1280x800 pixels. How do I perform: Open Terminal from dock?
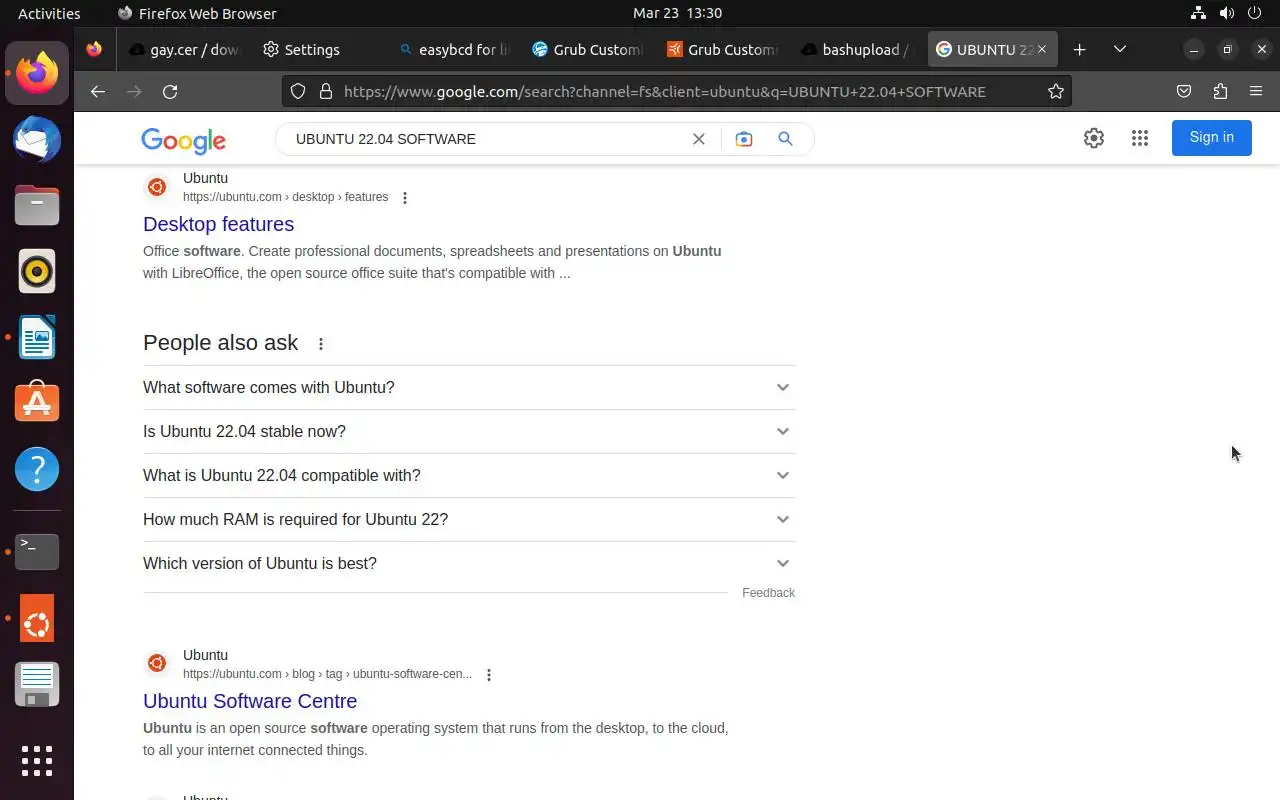37,551
